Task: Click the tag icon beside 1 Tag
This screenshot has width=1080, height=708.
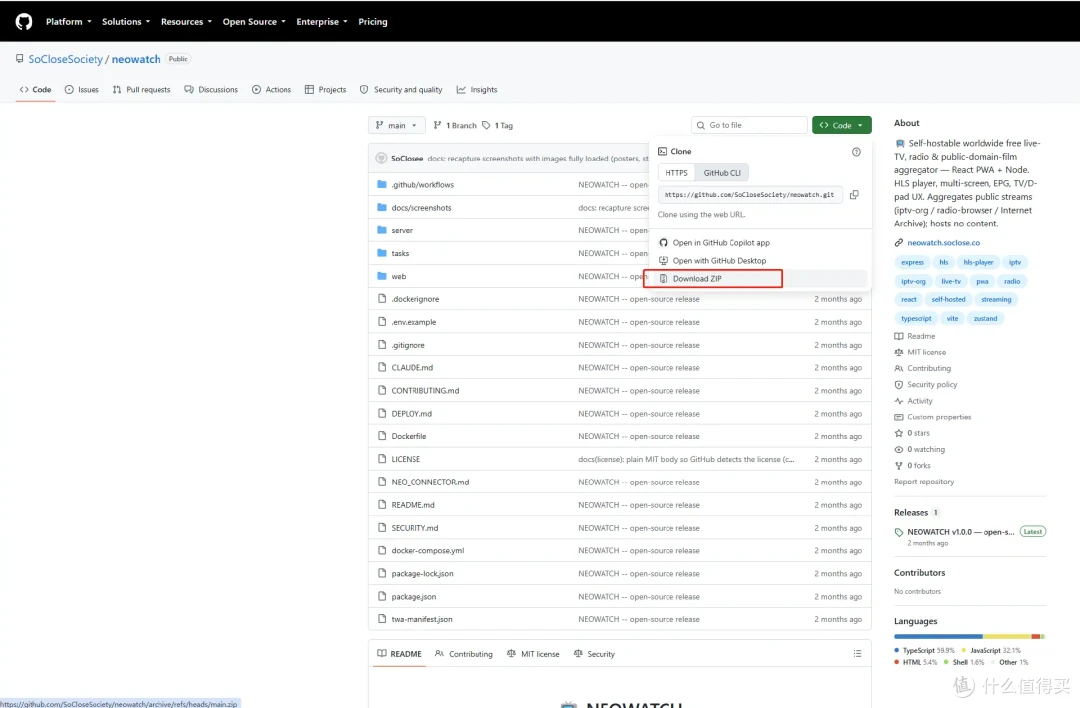Action: pos(486,125)
